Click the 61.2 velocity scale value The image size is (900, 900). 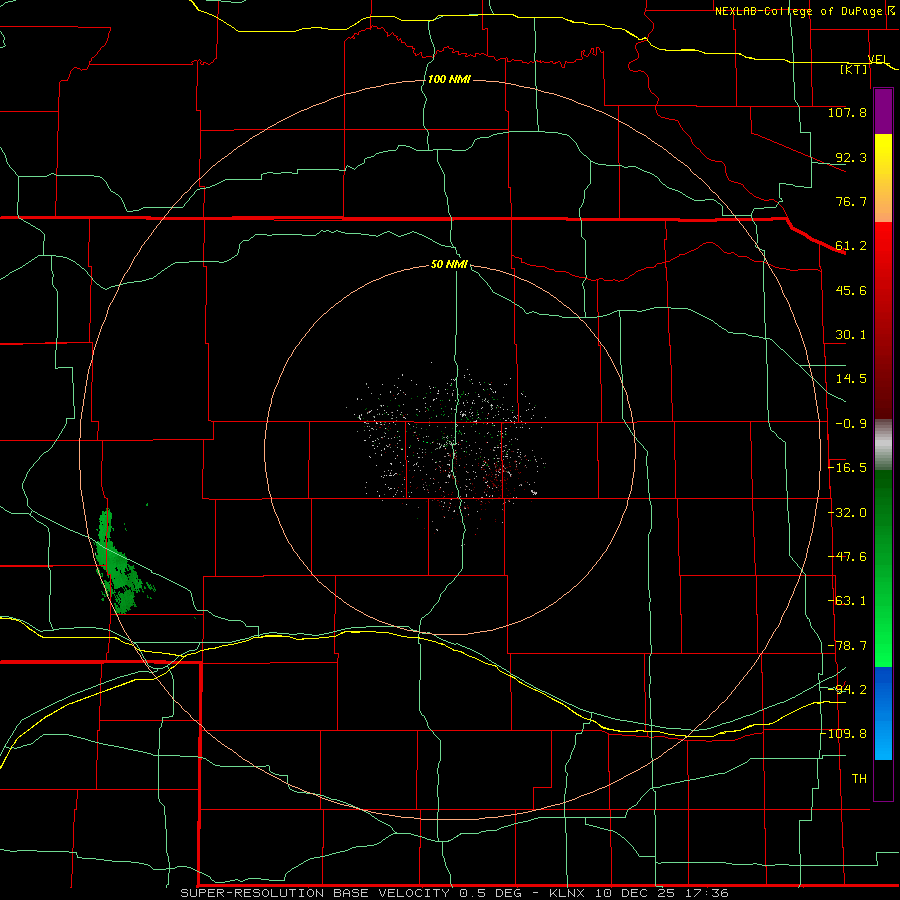[851, 246]
